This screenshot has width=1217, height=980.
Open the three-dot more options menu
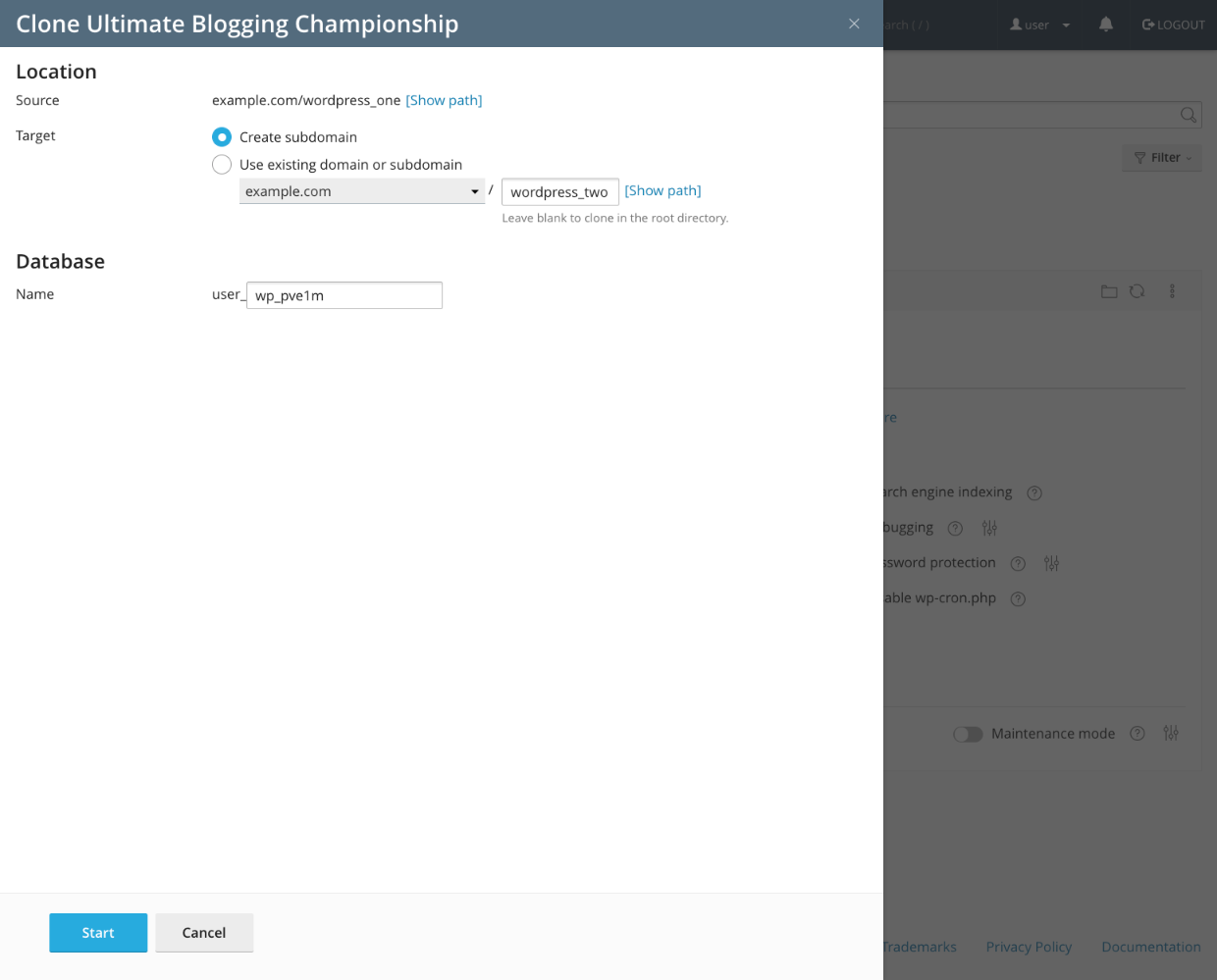coord(1172,291)
